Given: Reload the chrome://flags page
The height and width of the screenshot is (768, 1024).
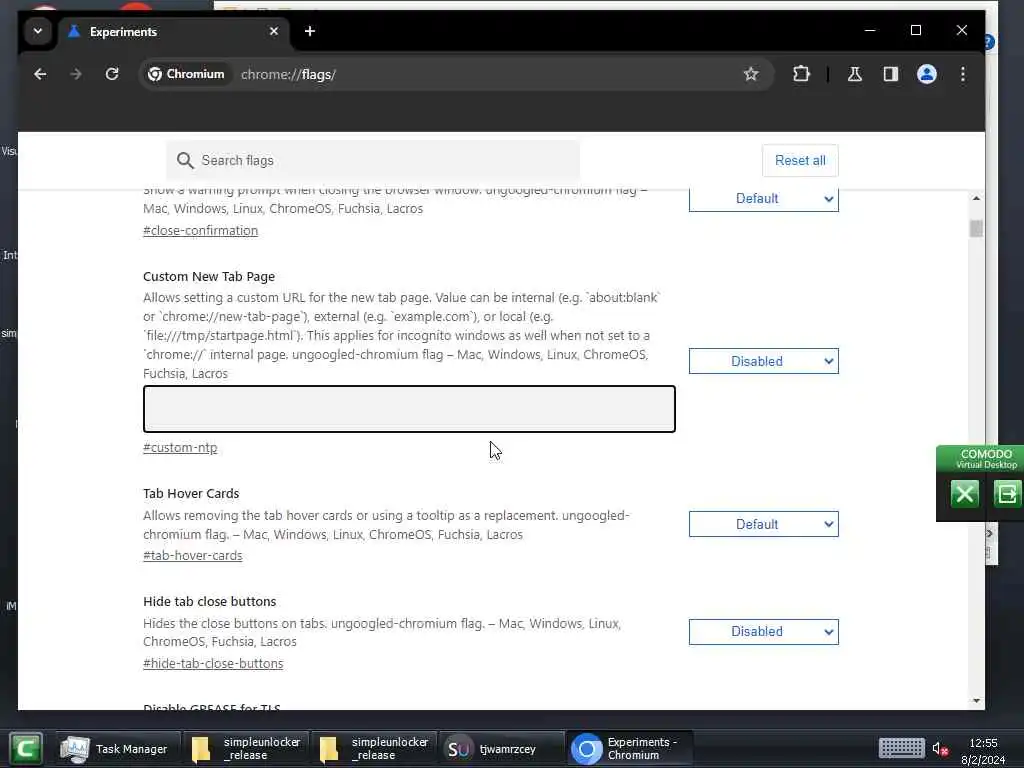Looking at the screenshot, I should [x=112, y=74].
